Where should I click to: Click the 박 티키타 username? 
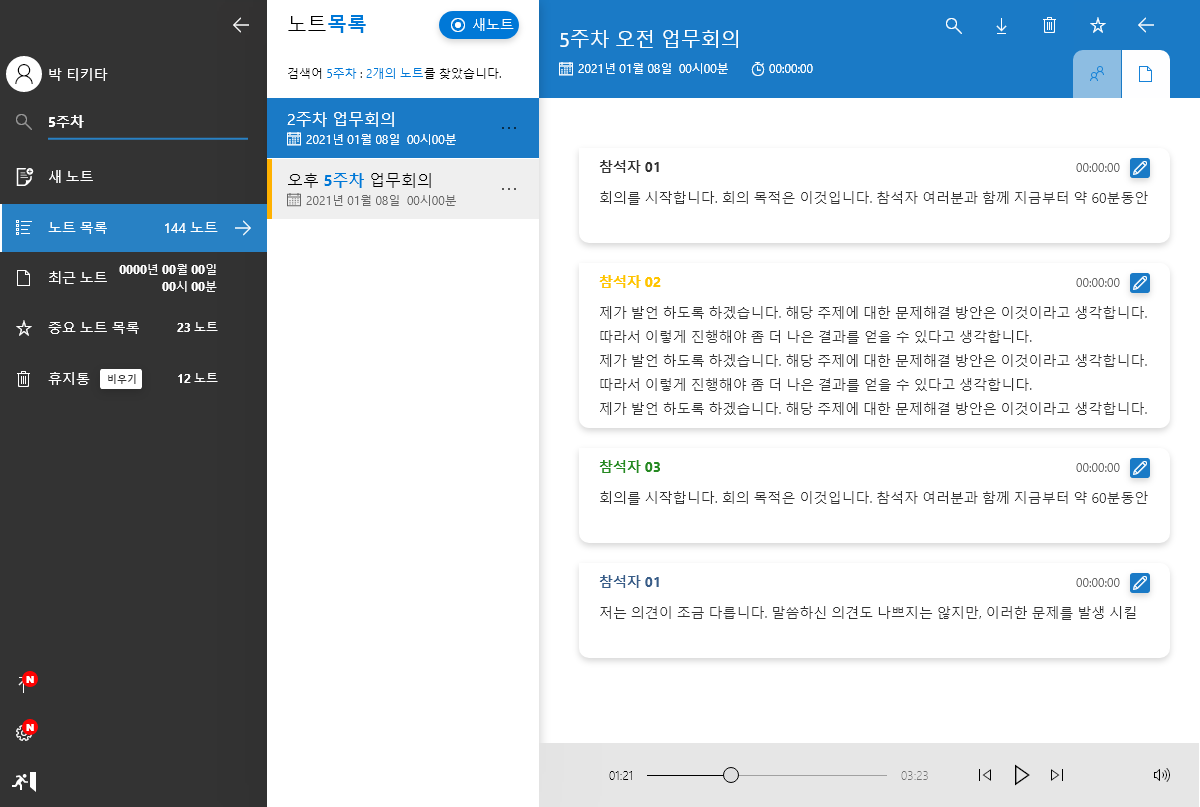tap(78, 74)
